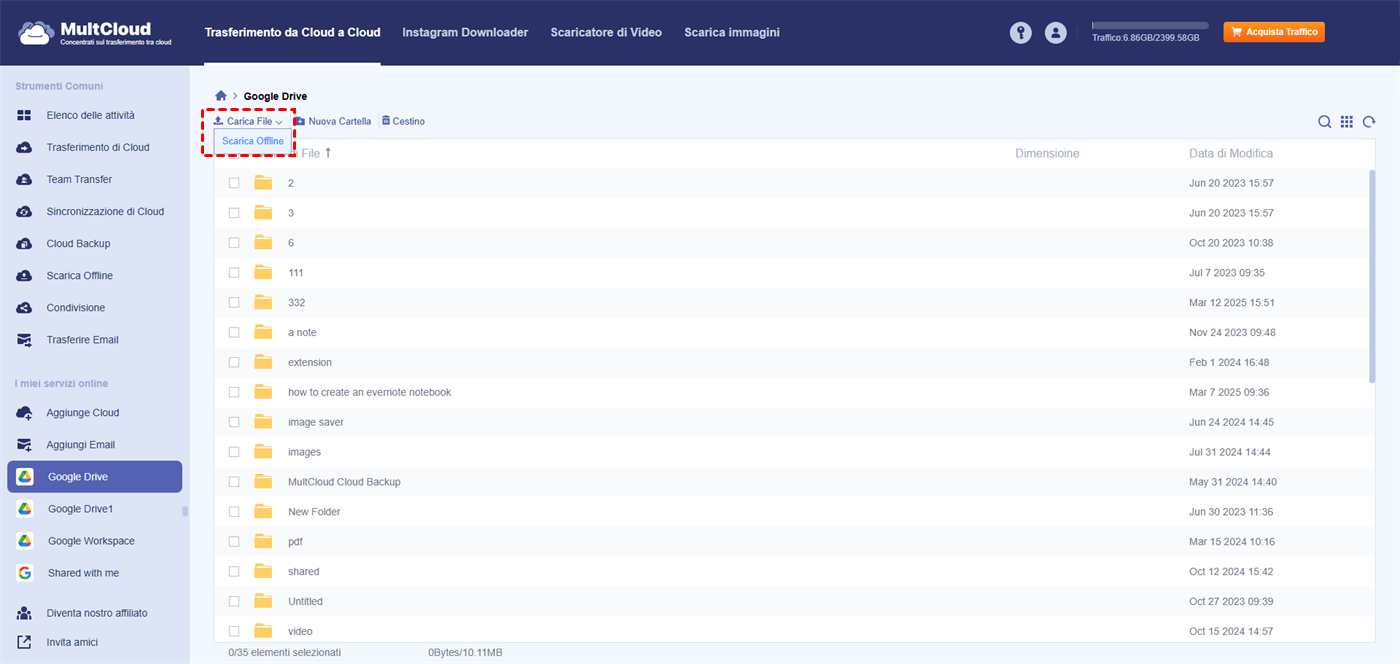
Task: Open Sincronizzazione di Cloud in sidebar
Action: (x=105, y=211)
